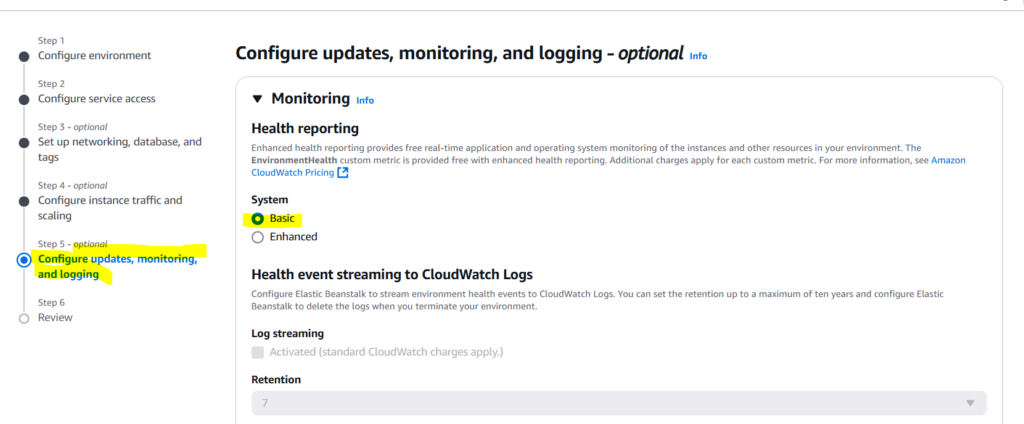Click the Retention dropdown arrow
This screenshot has width=1024, height=424.
(969, 402)
